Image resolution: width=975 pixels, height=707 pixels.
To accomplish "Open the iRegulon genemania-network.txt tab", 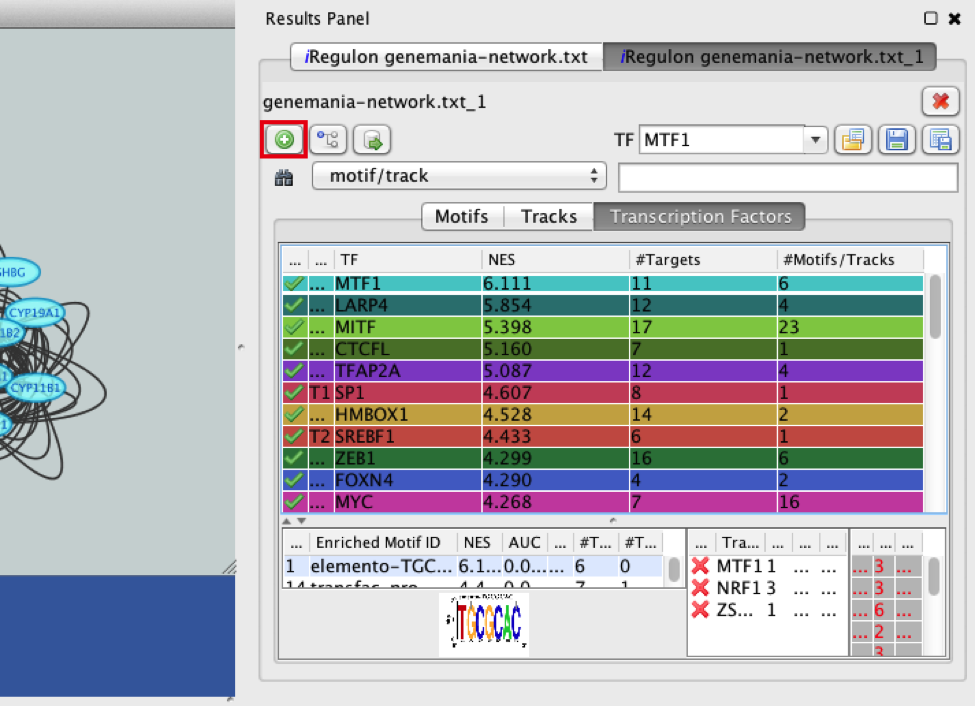I will click(x=446, y=57).
